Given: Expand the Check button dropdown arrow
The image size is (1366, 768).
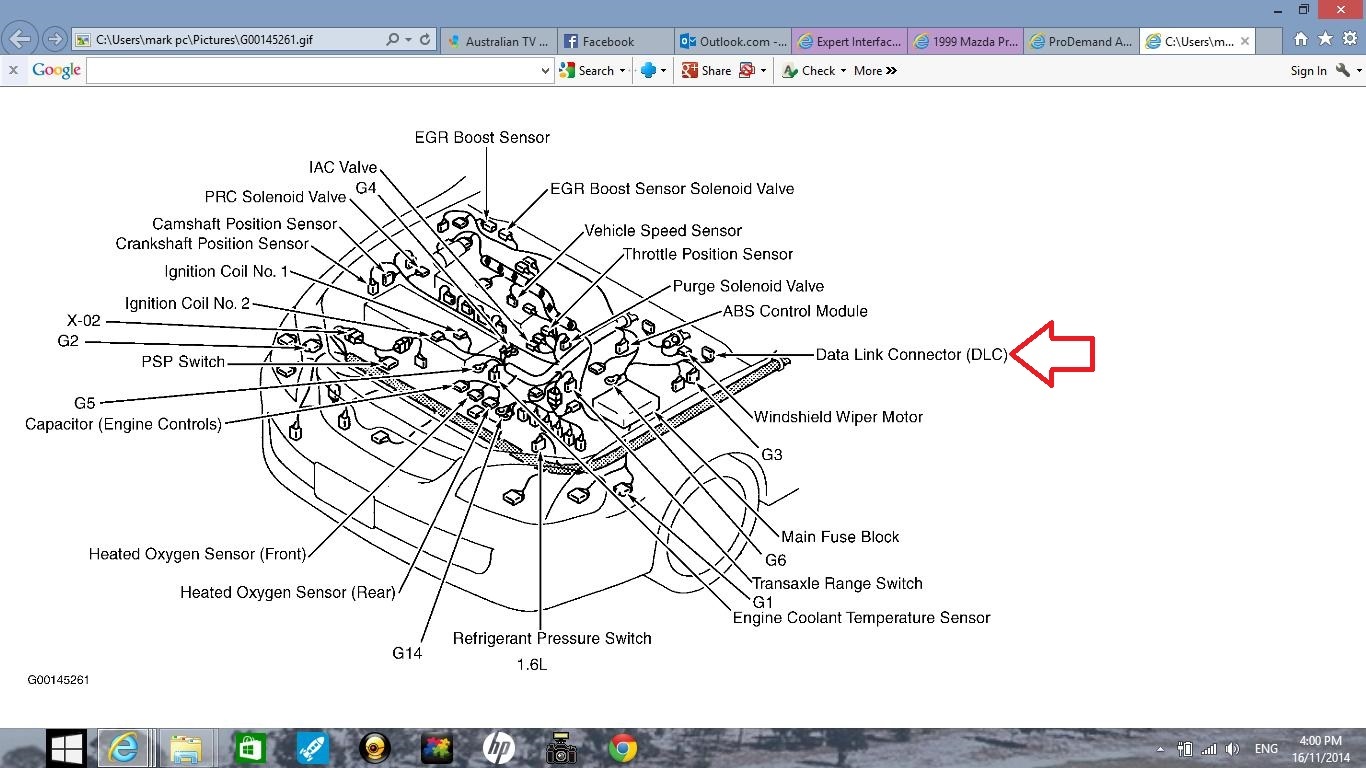Looking at the screenshot, I should coord(843,71).
